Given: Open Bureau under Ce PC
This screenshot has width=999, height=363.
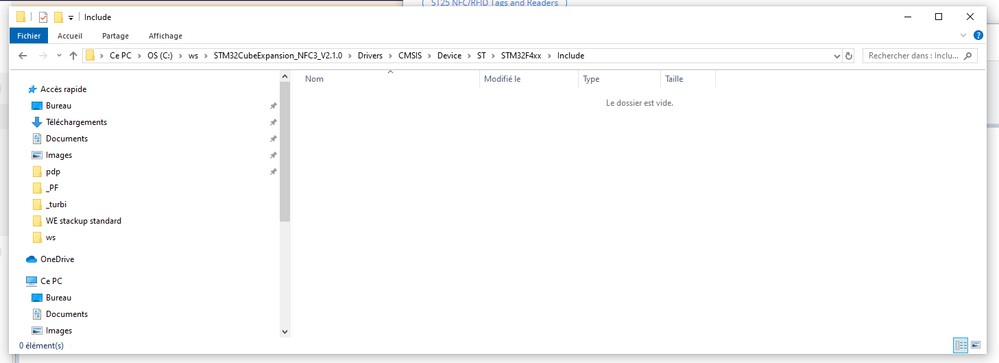Looking at the screenshot, I should [x=58, y=297].
